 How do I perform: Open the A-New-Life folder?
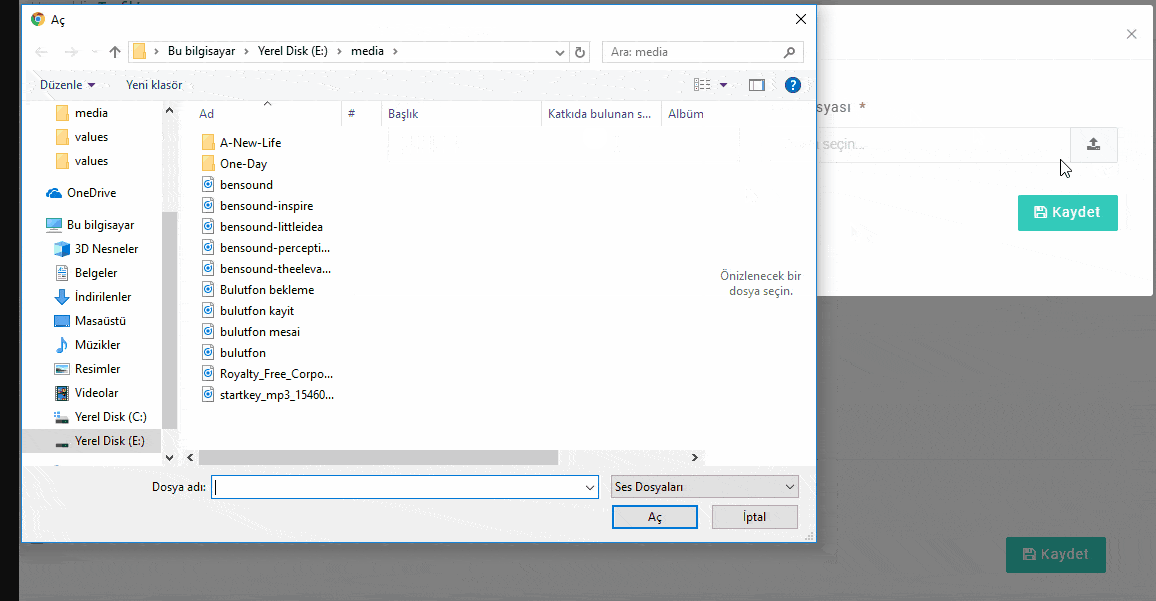point(241,142)
